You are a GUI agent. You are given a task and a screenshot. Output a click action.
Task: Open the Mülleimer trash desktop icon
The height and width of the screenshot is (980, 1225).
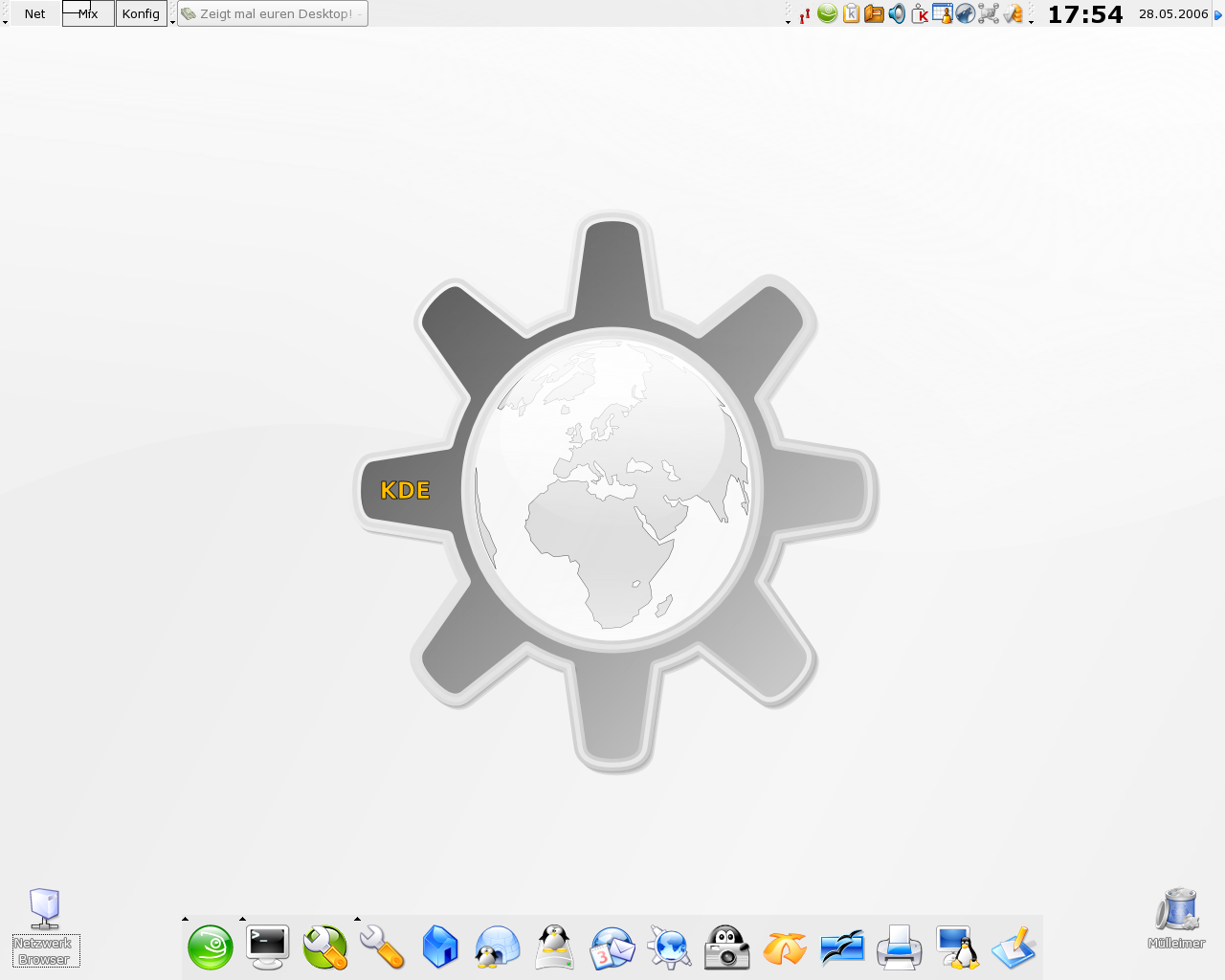1176,919
